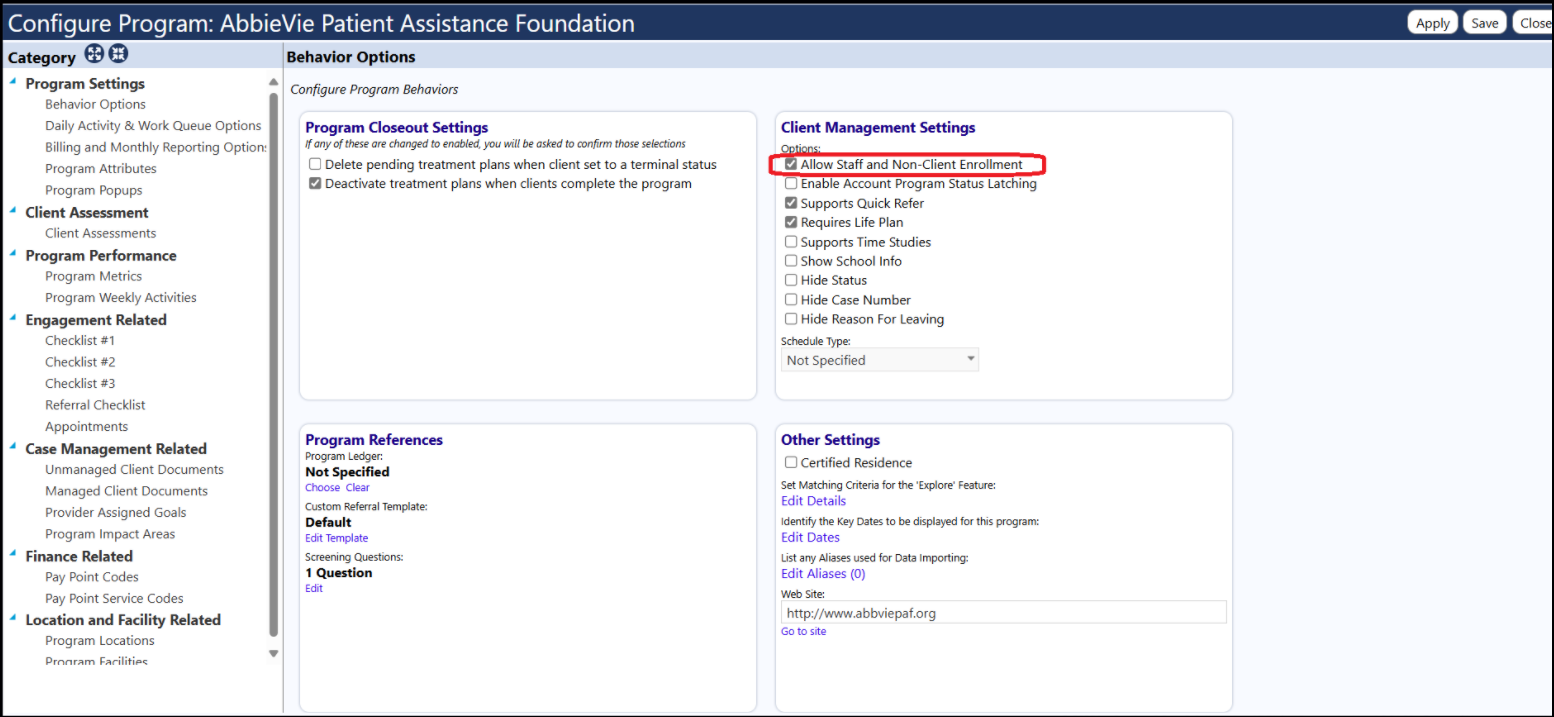Open Unmanaged Client Documents item

134,470
